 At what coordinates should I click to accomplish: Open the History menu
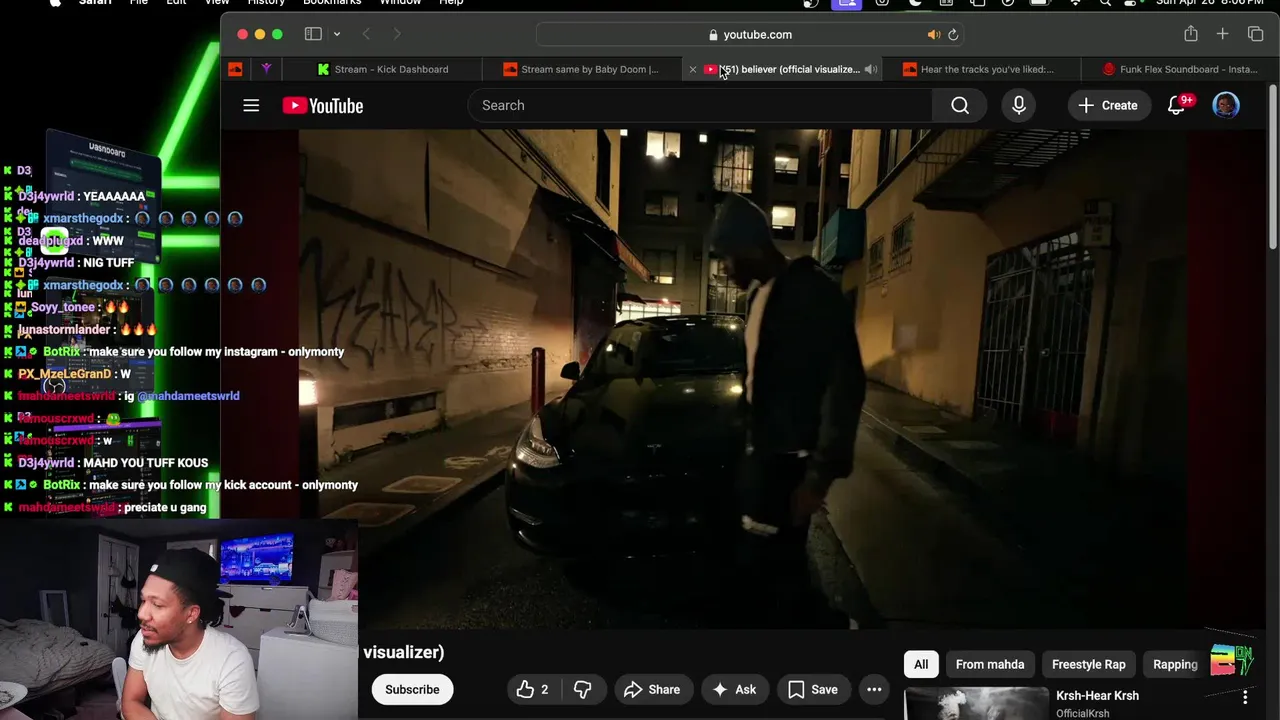[x=266, y=3]
